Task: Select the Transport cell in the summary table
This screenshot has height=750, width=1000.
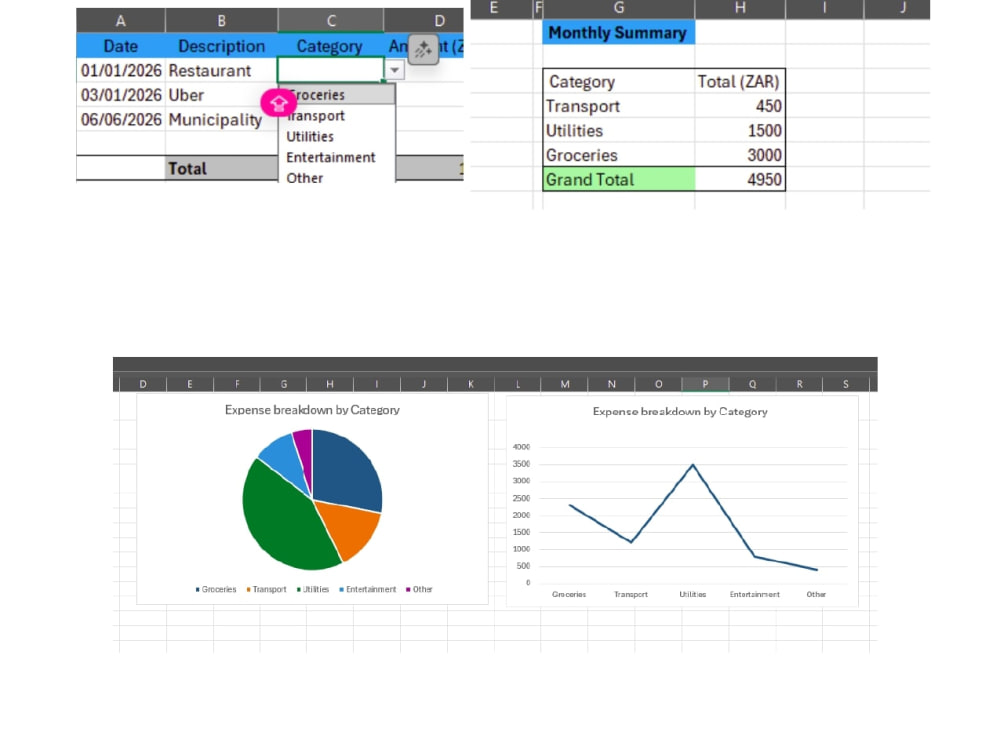Action: pos(619,106)
